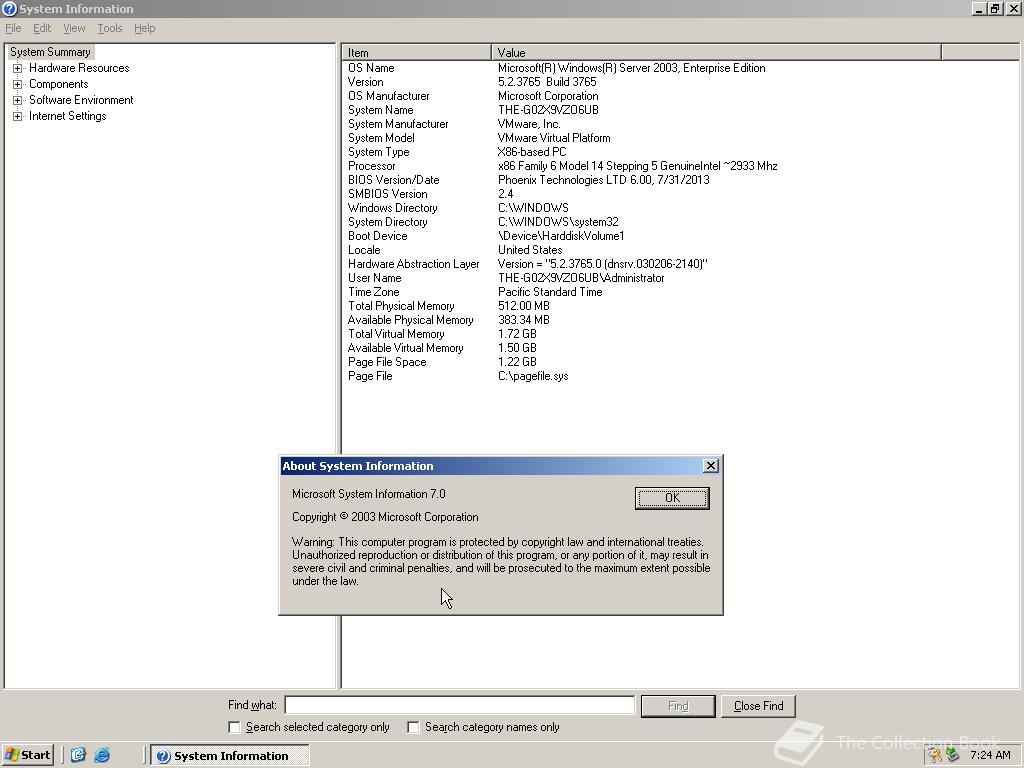The width and height of the screenshot is (1024, 768).
Task: Click the VMware Virtual Platform value
Action: pos(554,138)
